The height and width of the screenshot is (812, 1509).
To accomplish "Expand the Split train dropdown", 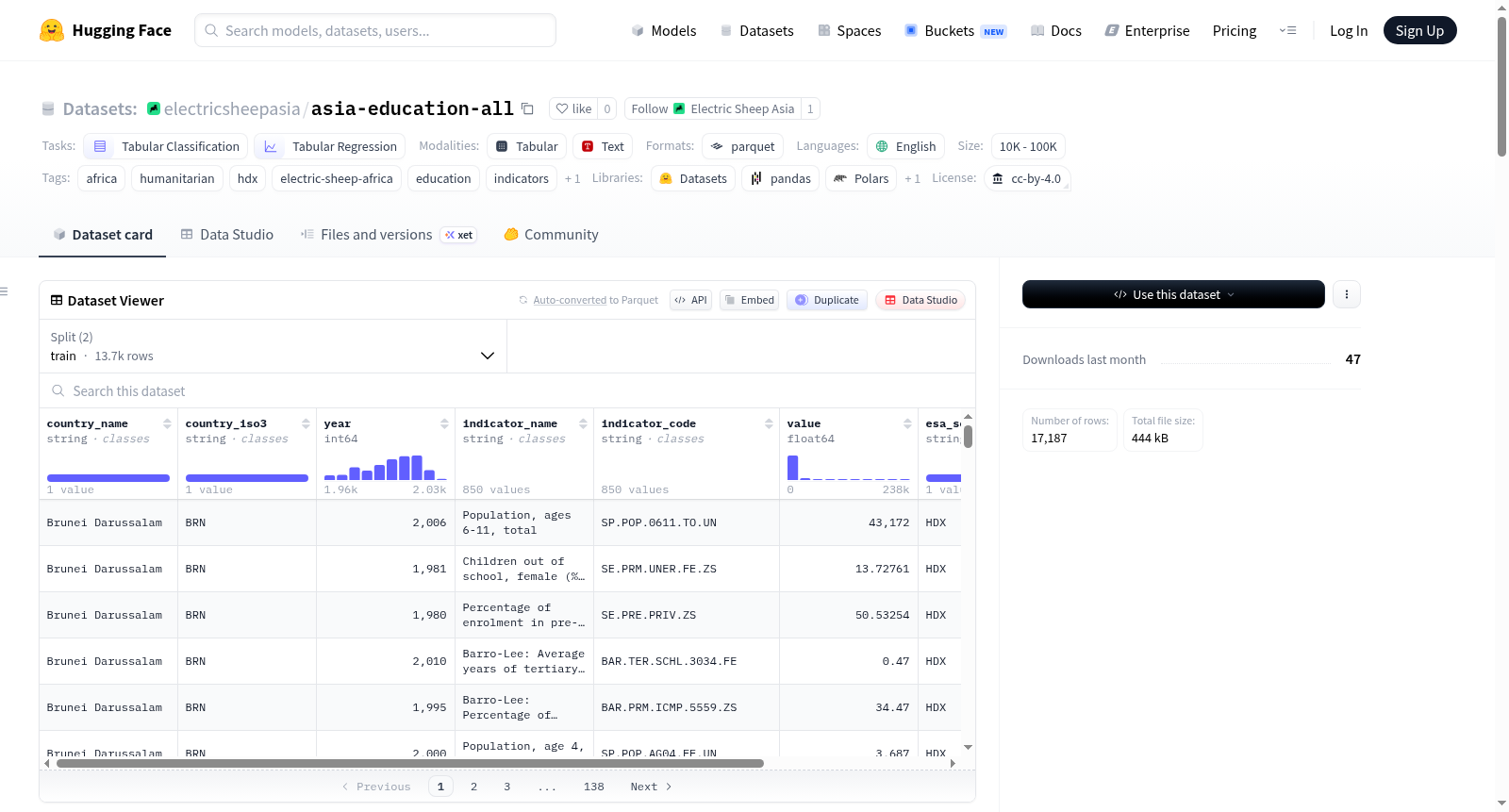I will 273,346.
